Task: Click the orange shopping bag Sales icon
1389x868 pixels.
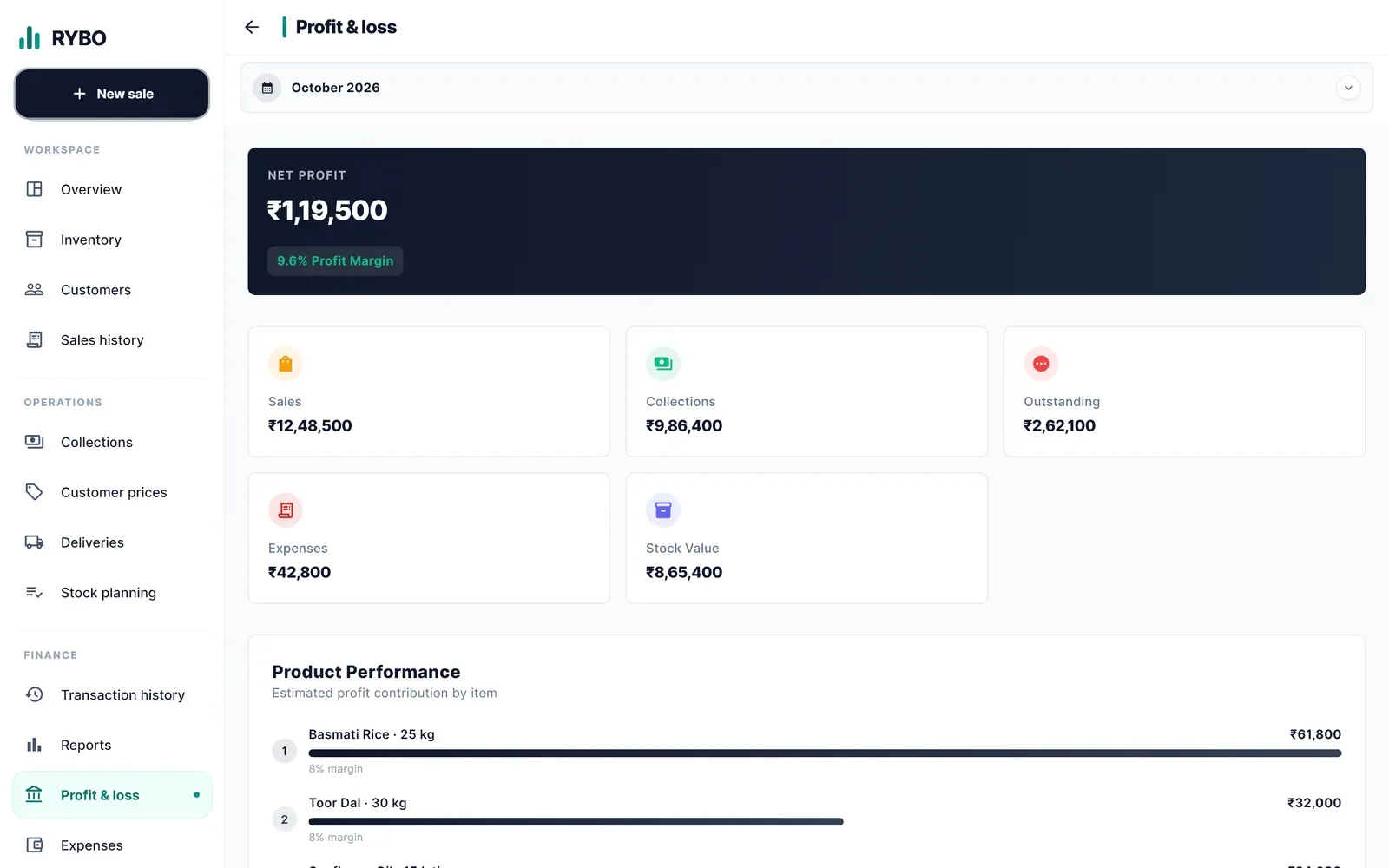Action: coord(286,364)
